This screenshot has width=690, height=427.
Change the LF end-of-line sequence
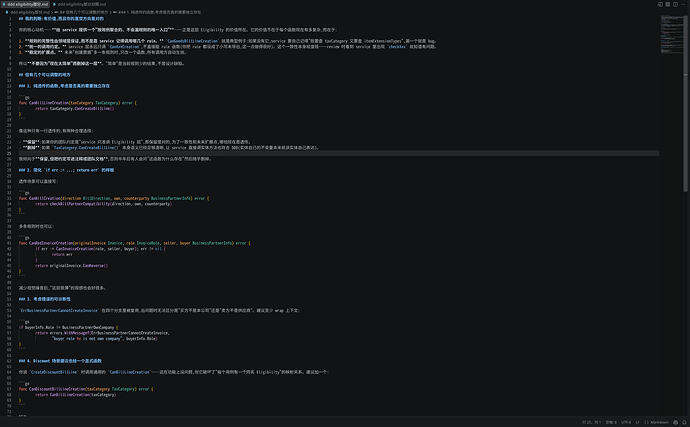[637, 422]
